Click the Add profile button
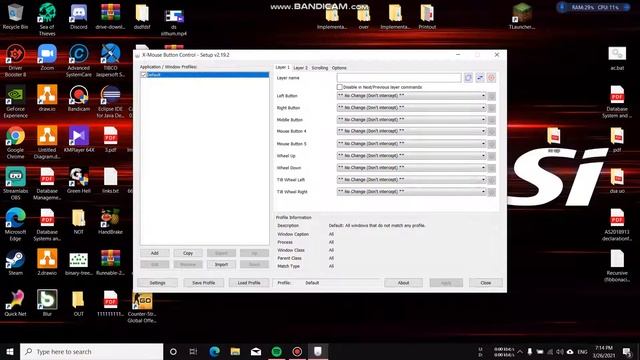 pyautogui.click(x=154, y=253)
